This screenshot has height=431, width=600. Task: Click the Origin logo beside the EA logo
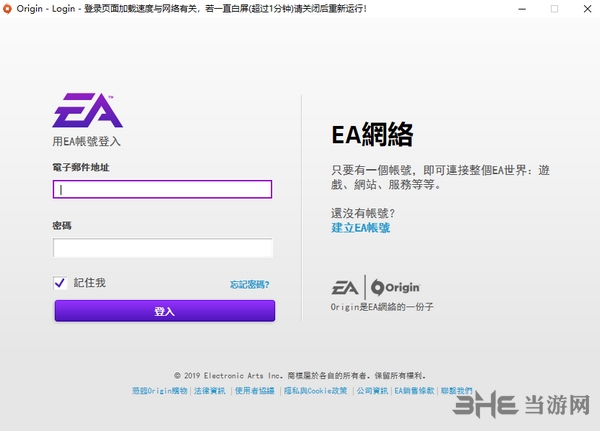click(395, 287)
